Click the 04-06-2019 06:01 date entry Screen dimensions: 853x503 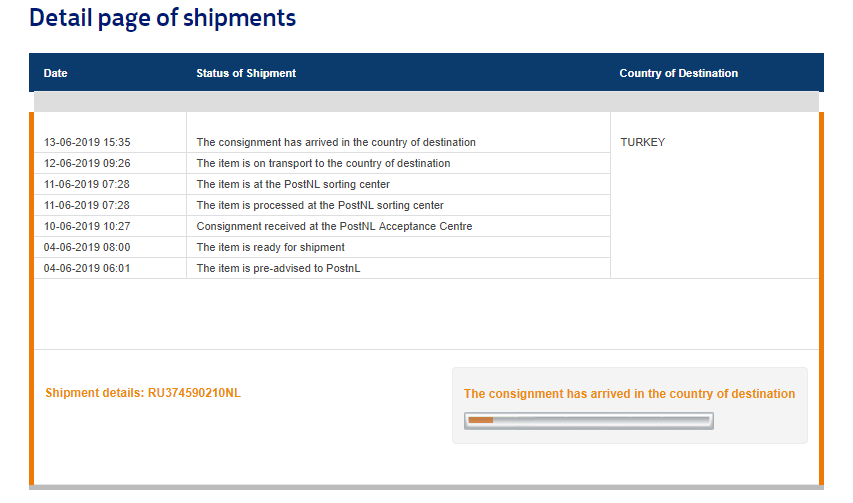click(x=87, y=268)
